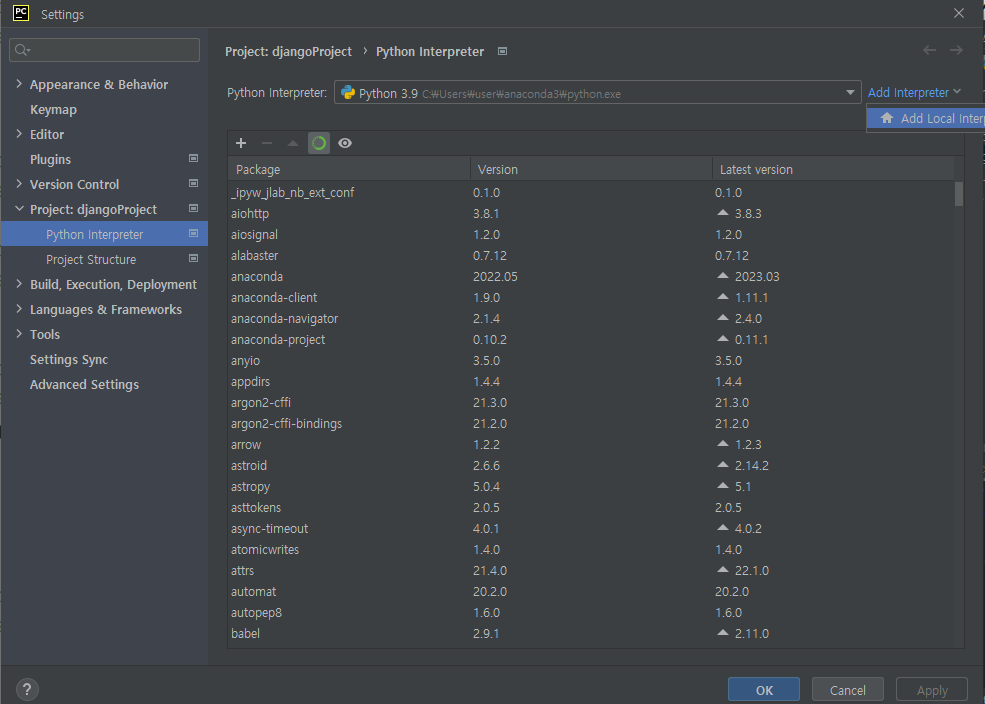Click the upgrade package arrow icon

click(x=293, y=143)
